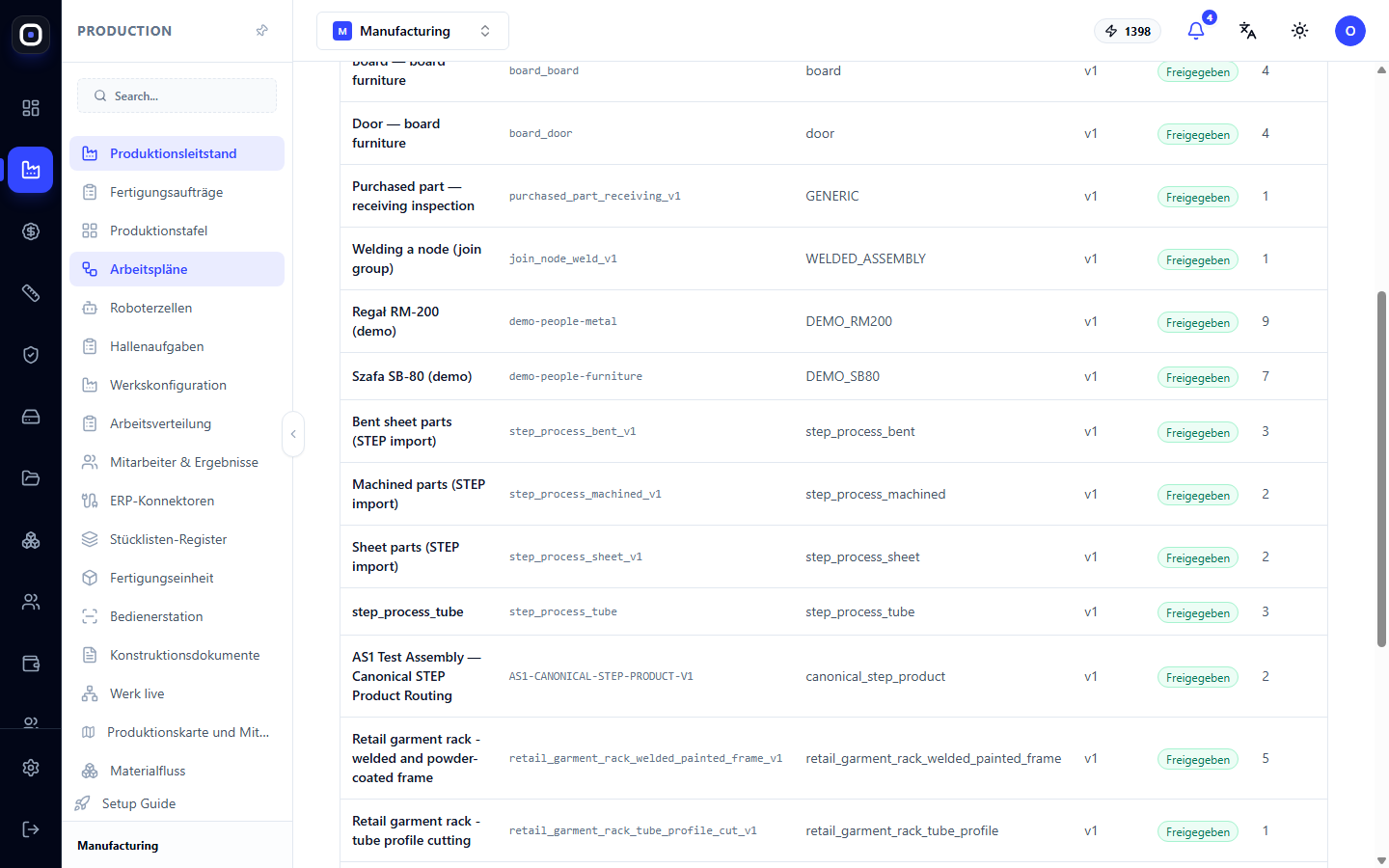
Task: Open the inventory drive rail icon
Action: 31,417
